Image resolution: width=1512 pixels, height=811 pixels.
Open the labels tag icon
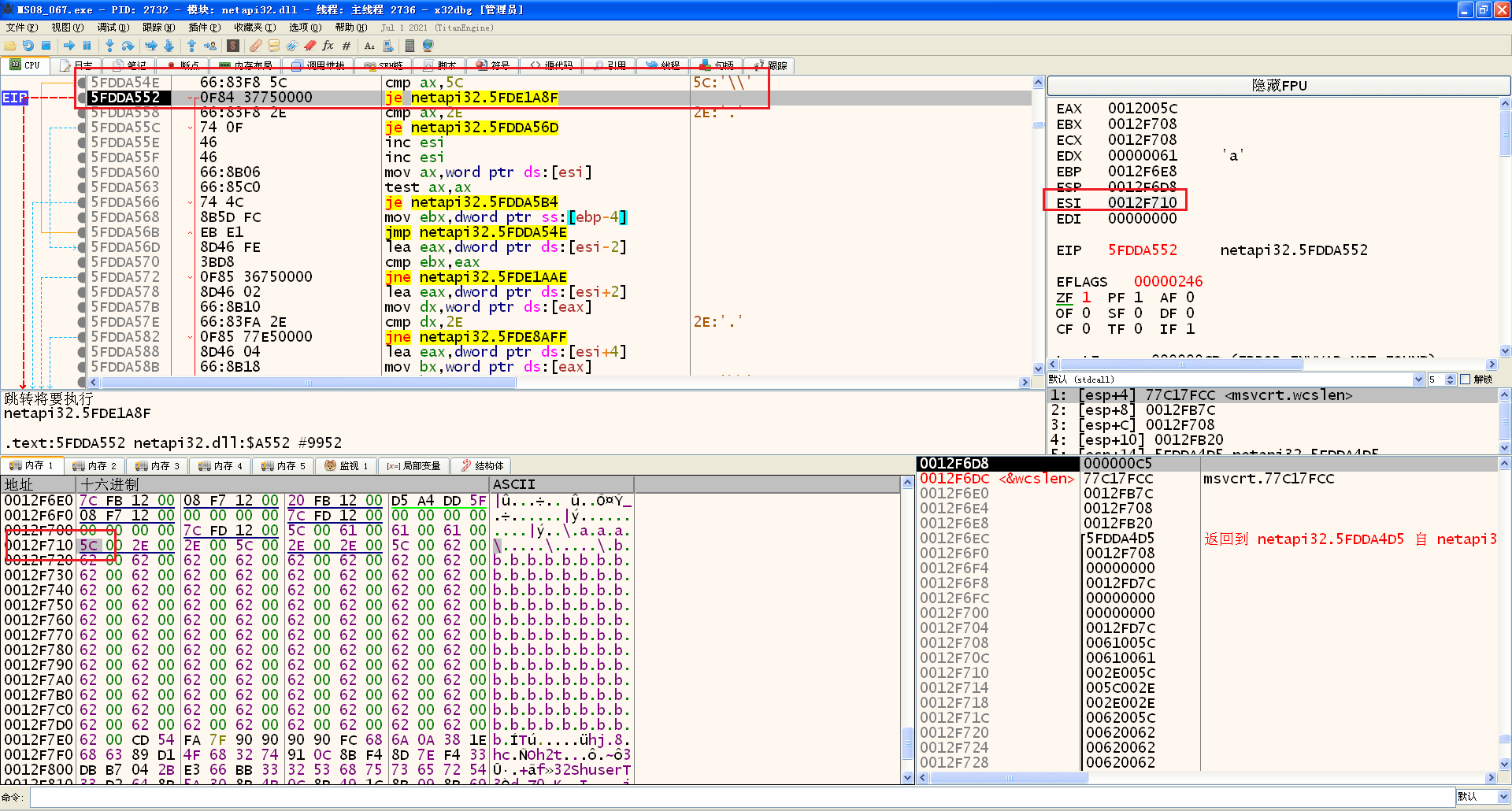(x=292, y=46)
